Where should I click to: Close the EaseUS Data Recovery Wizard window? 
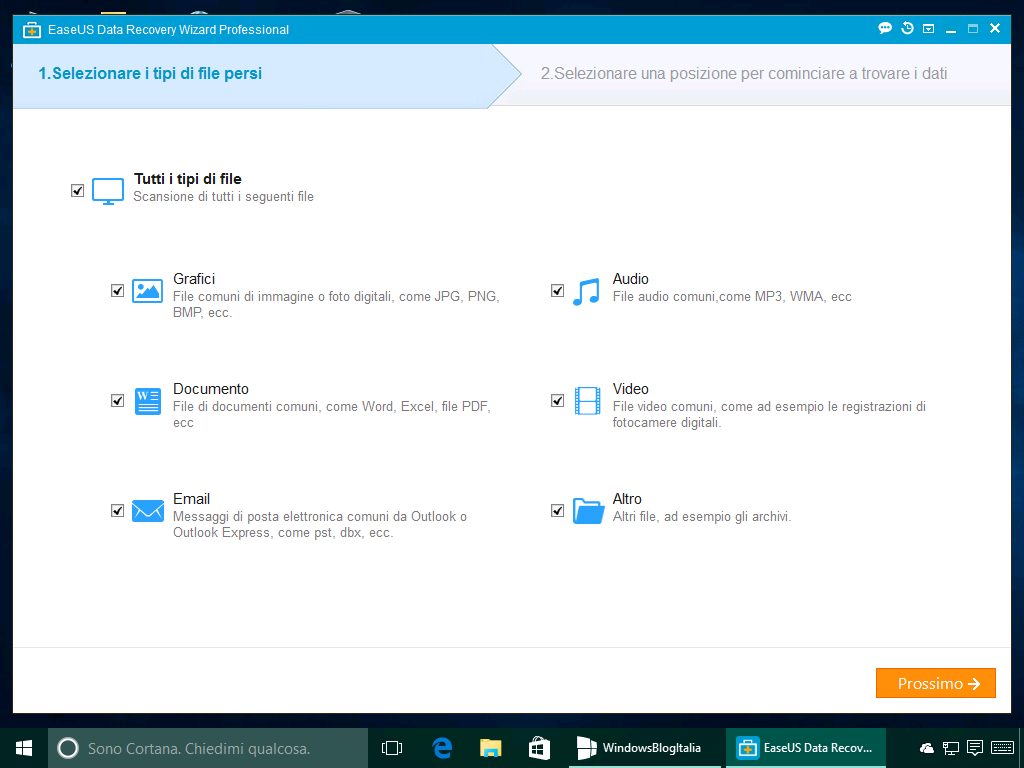tap(995, 28)
